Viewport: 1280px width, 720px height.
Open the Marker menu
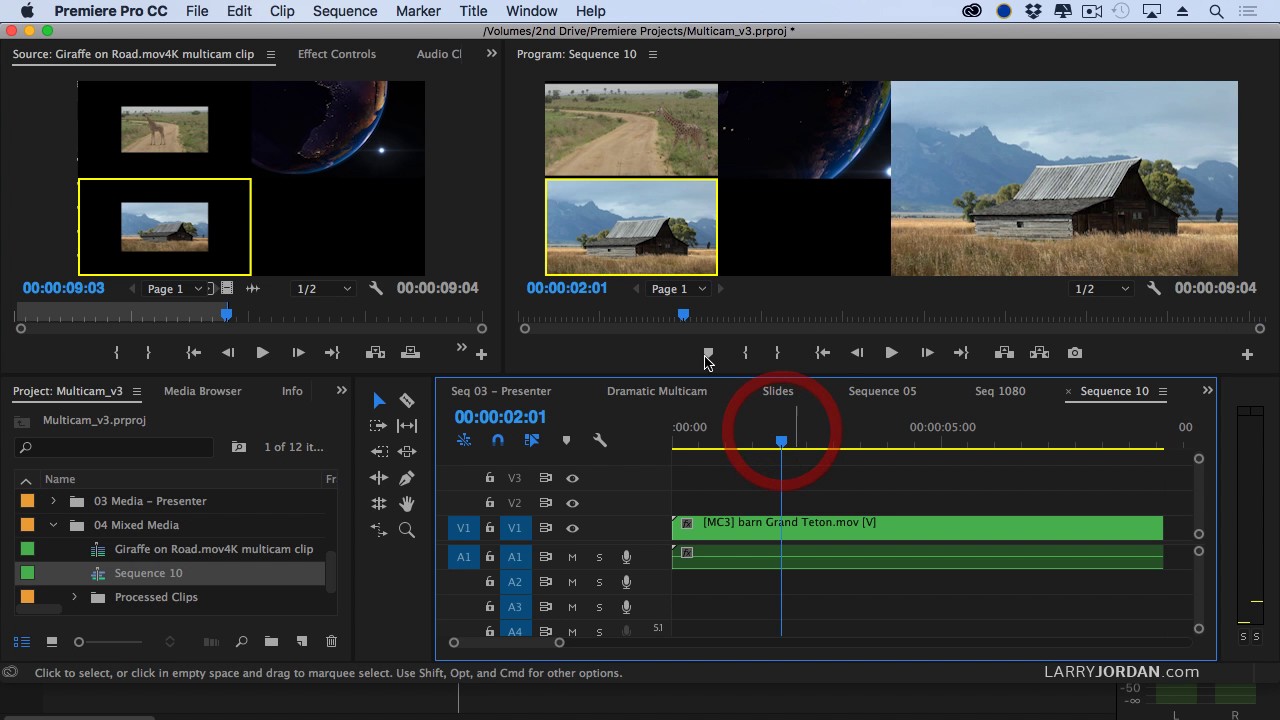(418, 11)
